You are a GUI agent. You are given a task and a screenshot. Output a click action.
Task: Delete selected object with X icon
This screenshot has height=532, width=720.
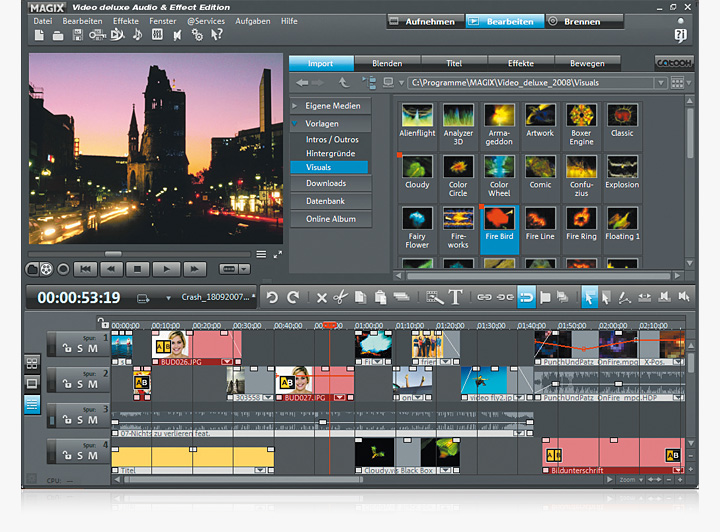tap(321, 298)
